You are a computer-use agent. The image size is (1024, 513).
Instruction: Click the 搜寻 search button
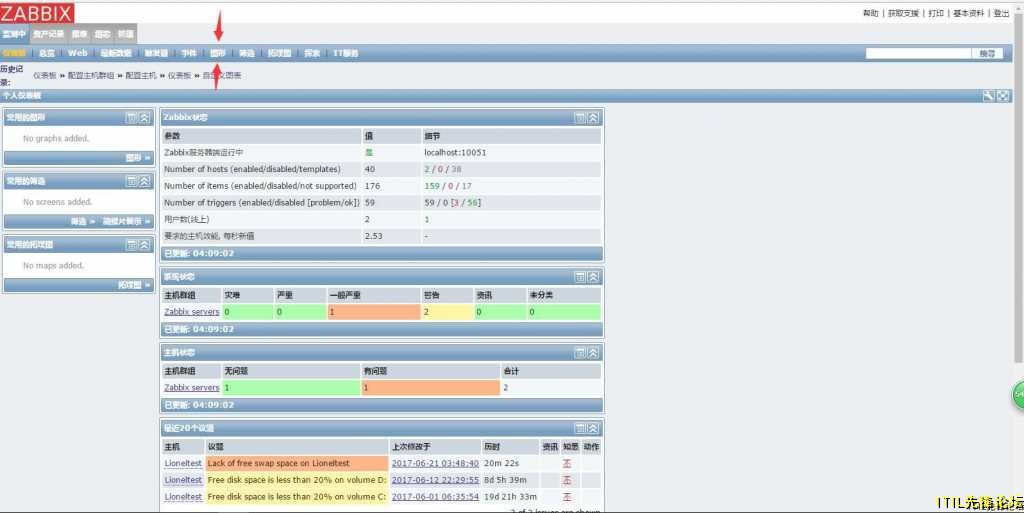click(987, 54)
